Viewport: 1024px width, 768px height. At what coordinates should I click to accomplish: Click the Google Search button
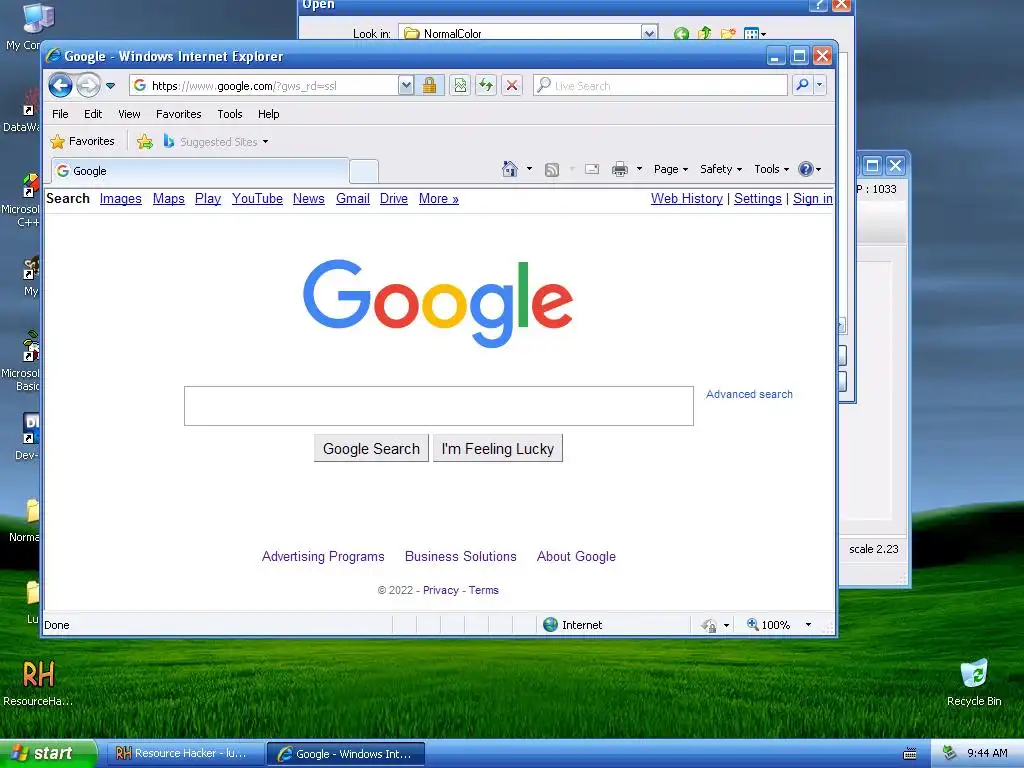coord(371,449)
